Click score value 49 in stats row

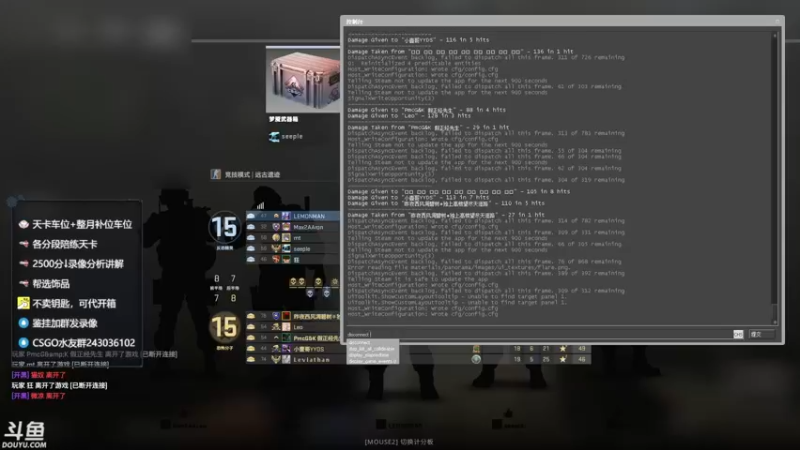(x=582, y=348)
